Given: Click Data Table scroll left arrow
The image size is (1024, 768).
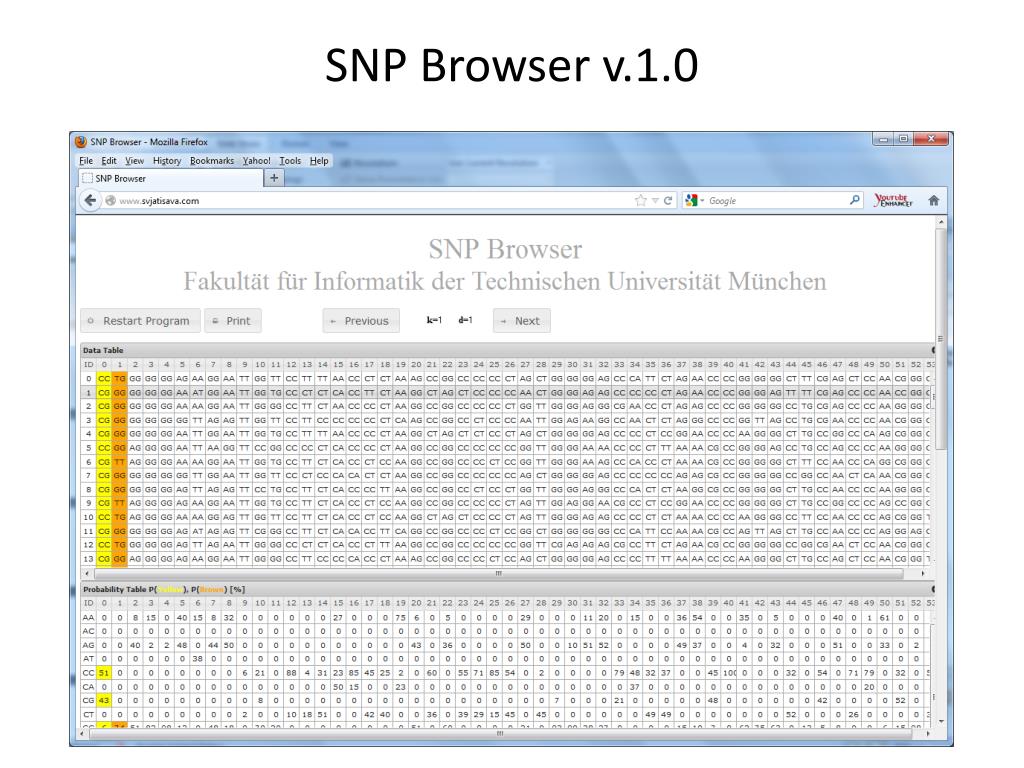Looking at the screenshot, I should [87, 573].
